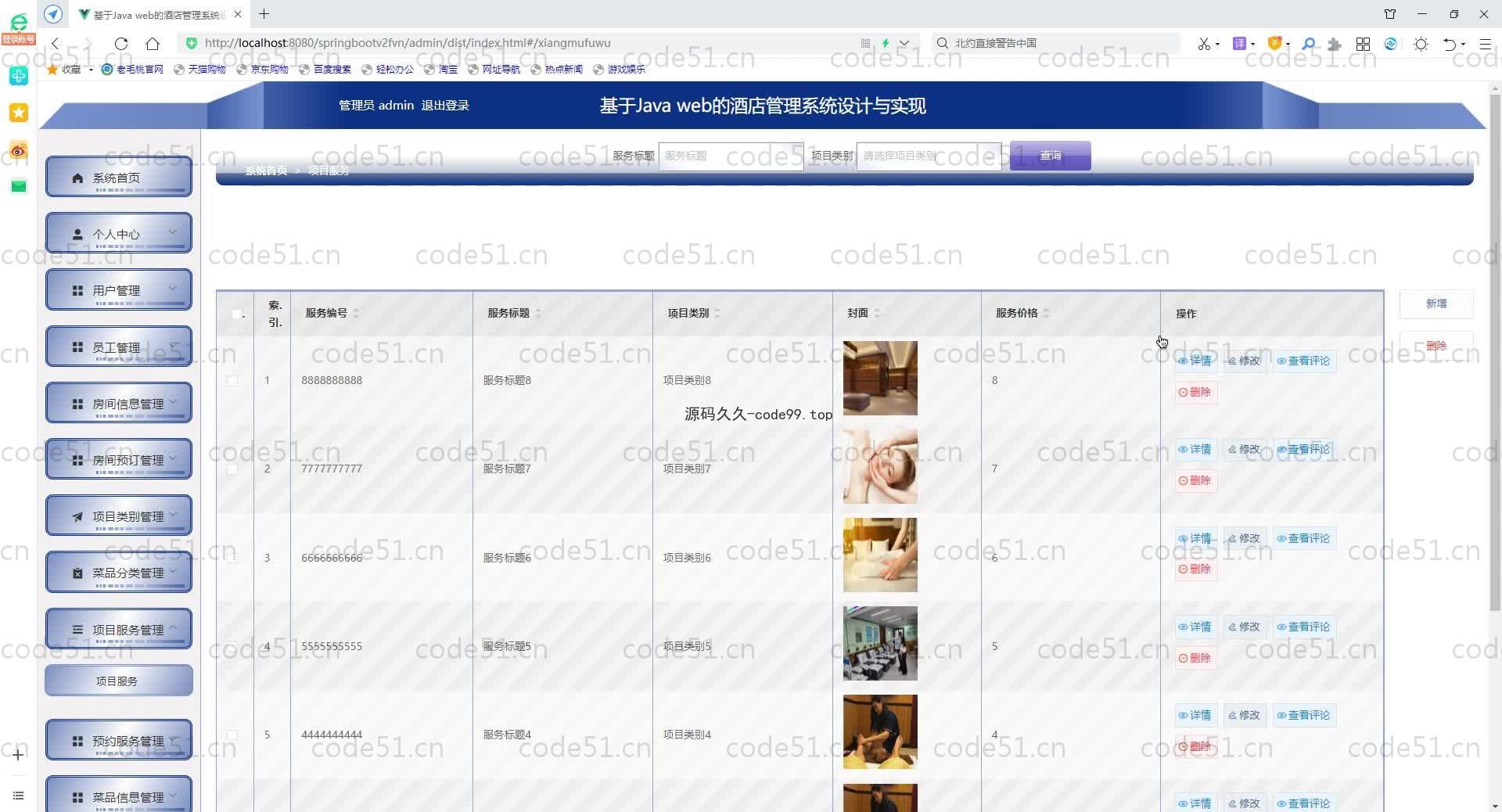1502x812 pixels.
Task: Check the row for 8888888888
Action: (232, 381)
